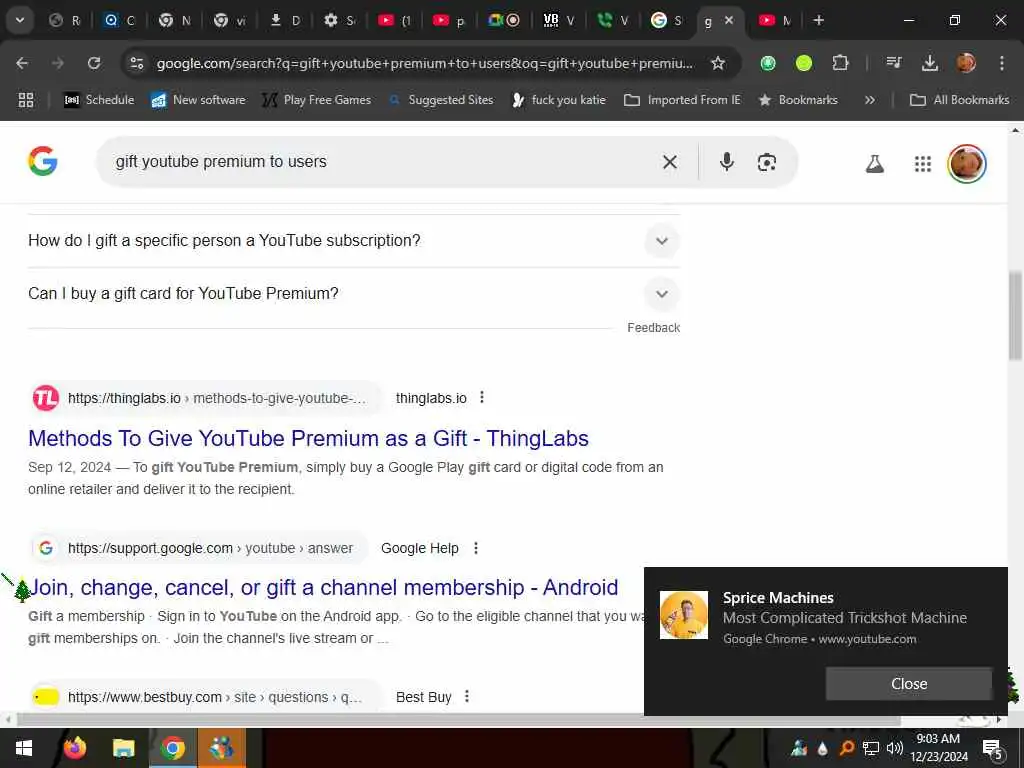
Task: Open the thinglabs.io site URL breadcrumb
Action: tap(216, 398)
